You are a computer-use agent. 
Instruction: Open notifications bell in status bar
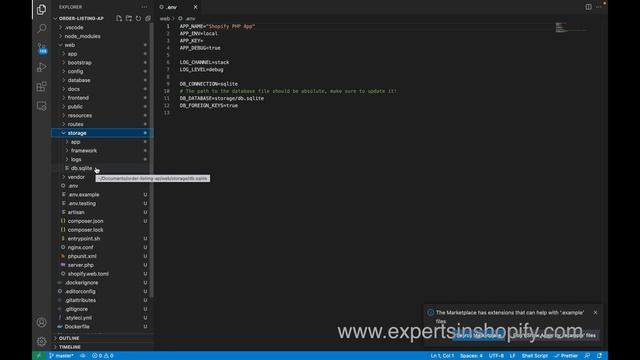(599, 356)
